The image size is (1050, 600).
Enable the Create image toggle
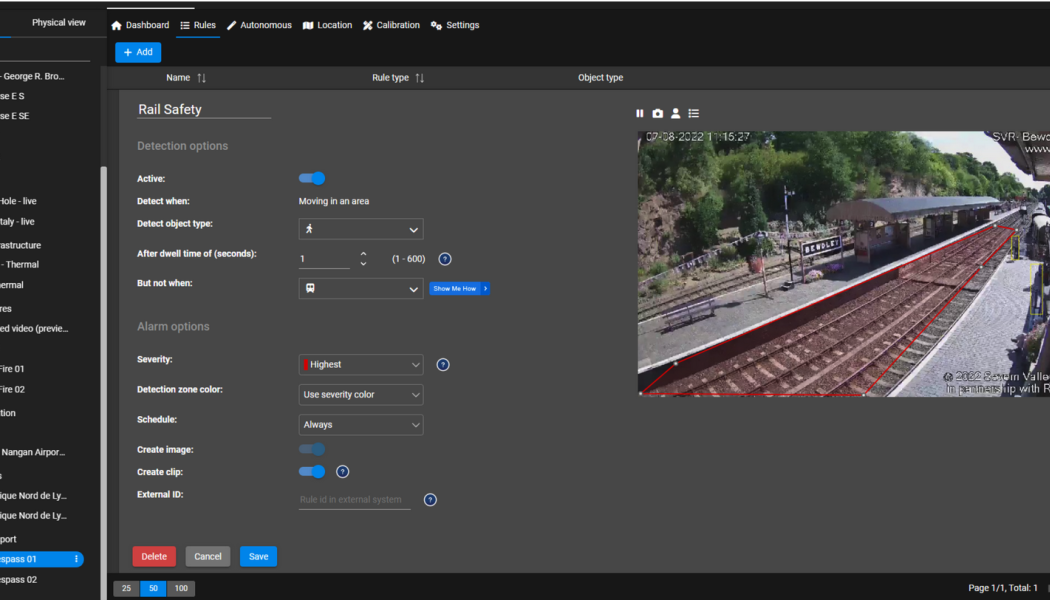pos(312,449)
